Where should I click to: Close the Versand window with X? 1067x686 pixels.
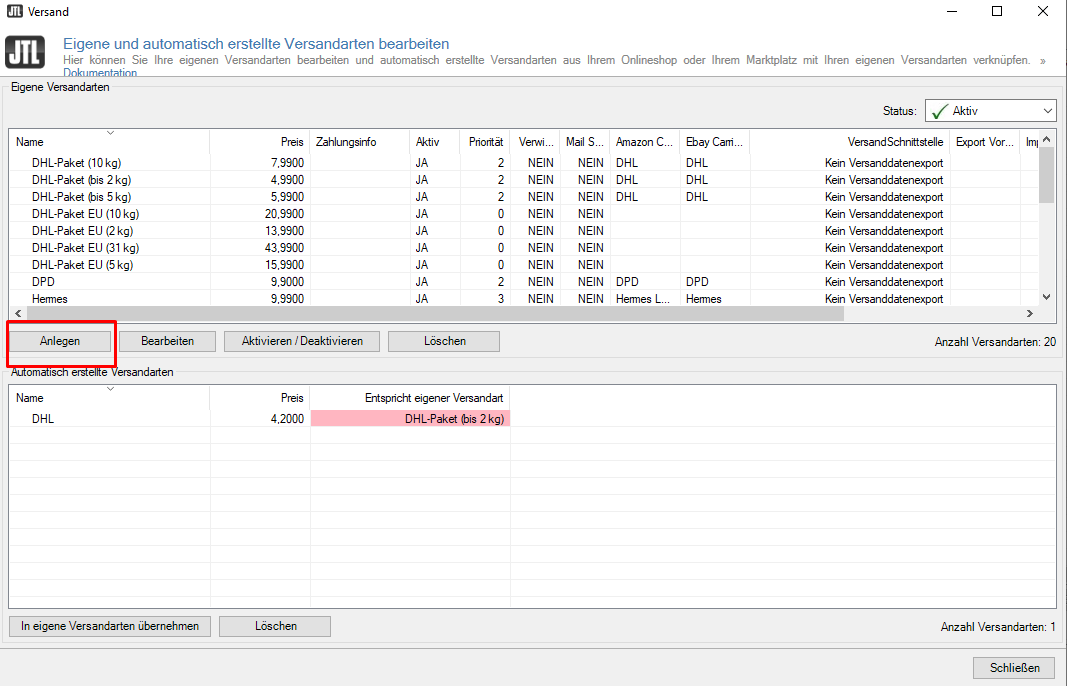tap(1043, 12)
